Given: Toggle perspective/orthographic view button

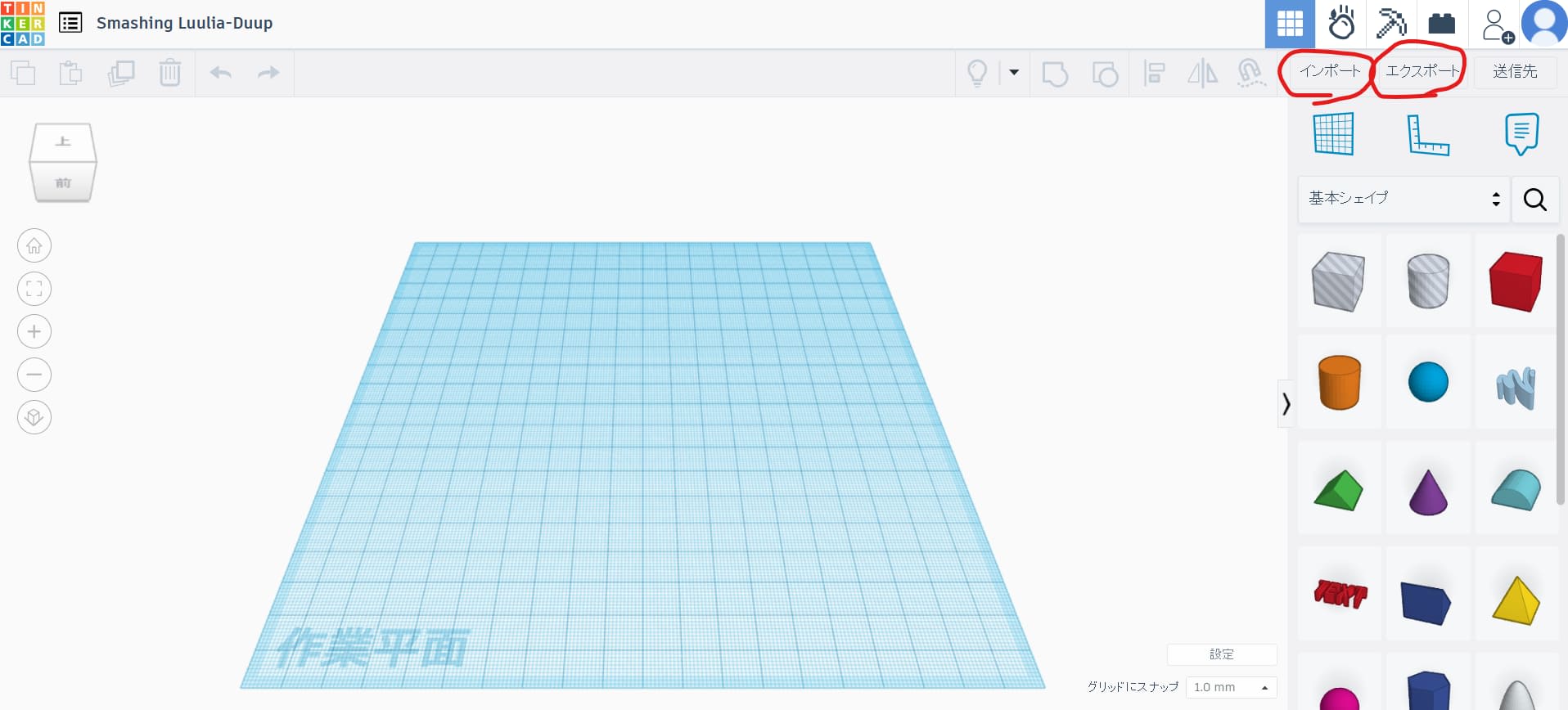Looking at the screenshot, I should click(34, 417).
